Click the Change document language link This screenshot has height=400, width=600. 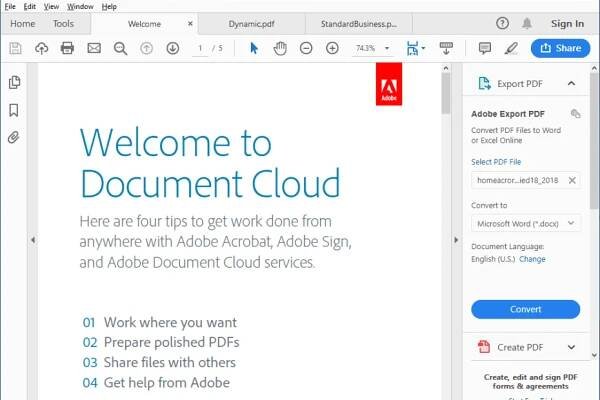532,259
